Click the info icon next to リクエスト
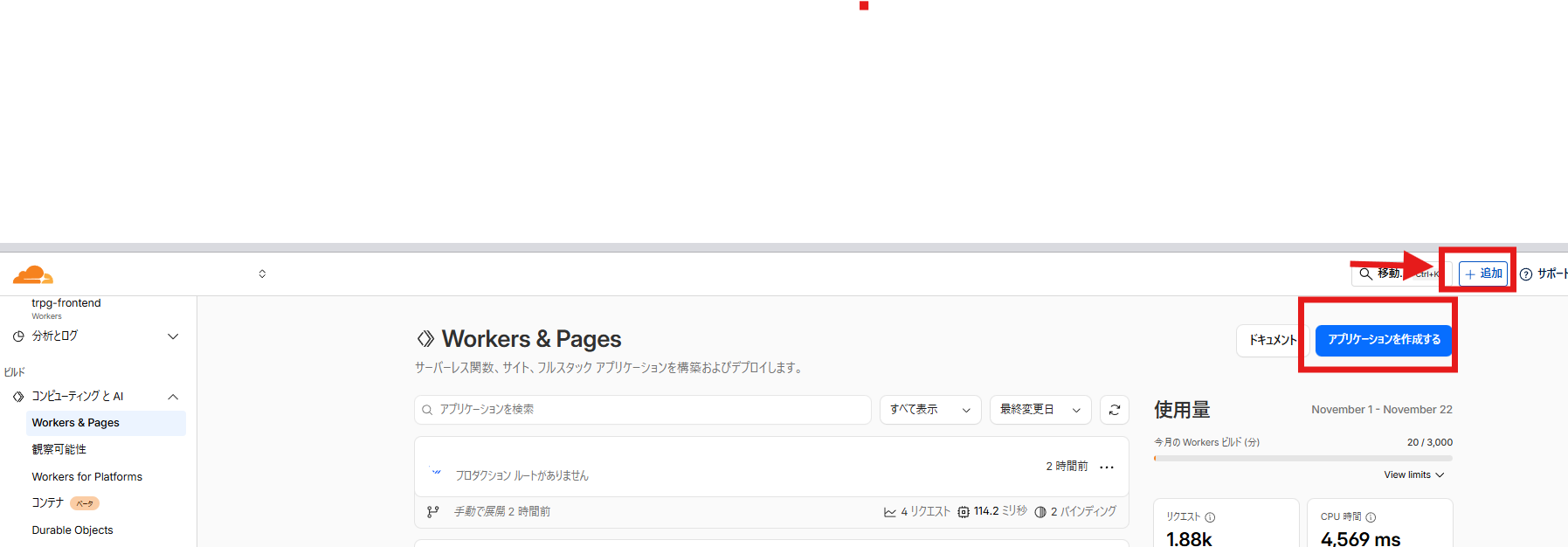The image size is (1568, 547). tap(1210, 517)
